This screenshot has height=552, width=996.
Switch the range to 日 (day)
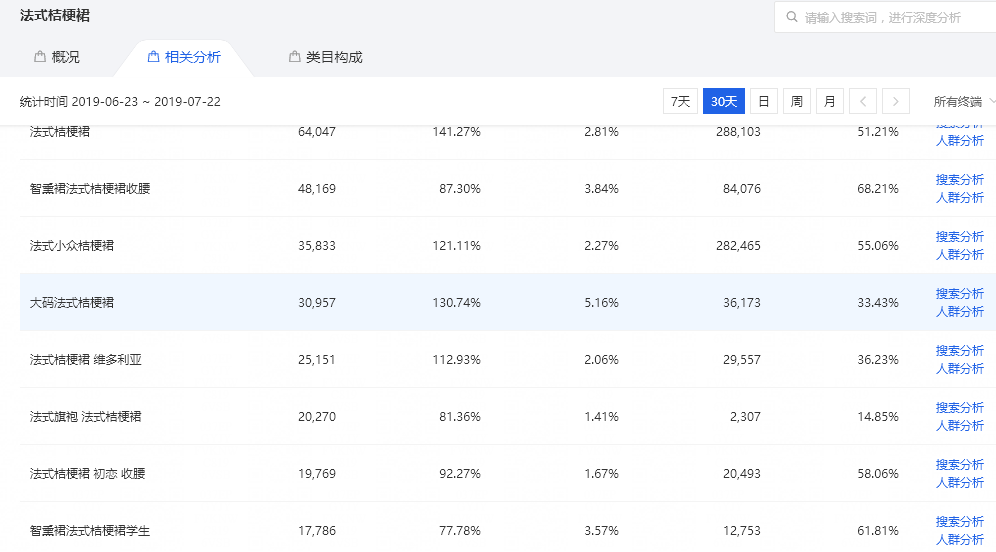point(763,101)
